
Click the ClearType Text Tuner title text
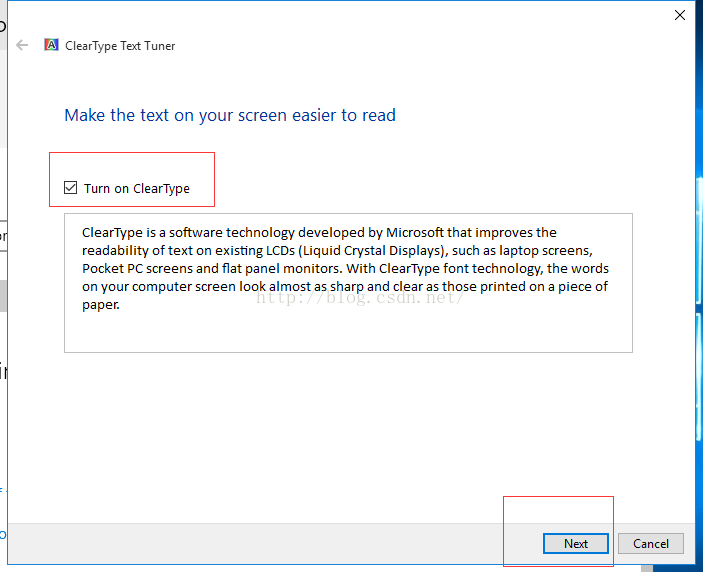(120, 46)
